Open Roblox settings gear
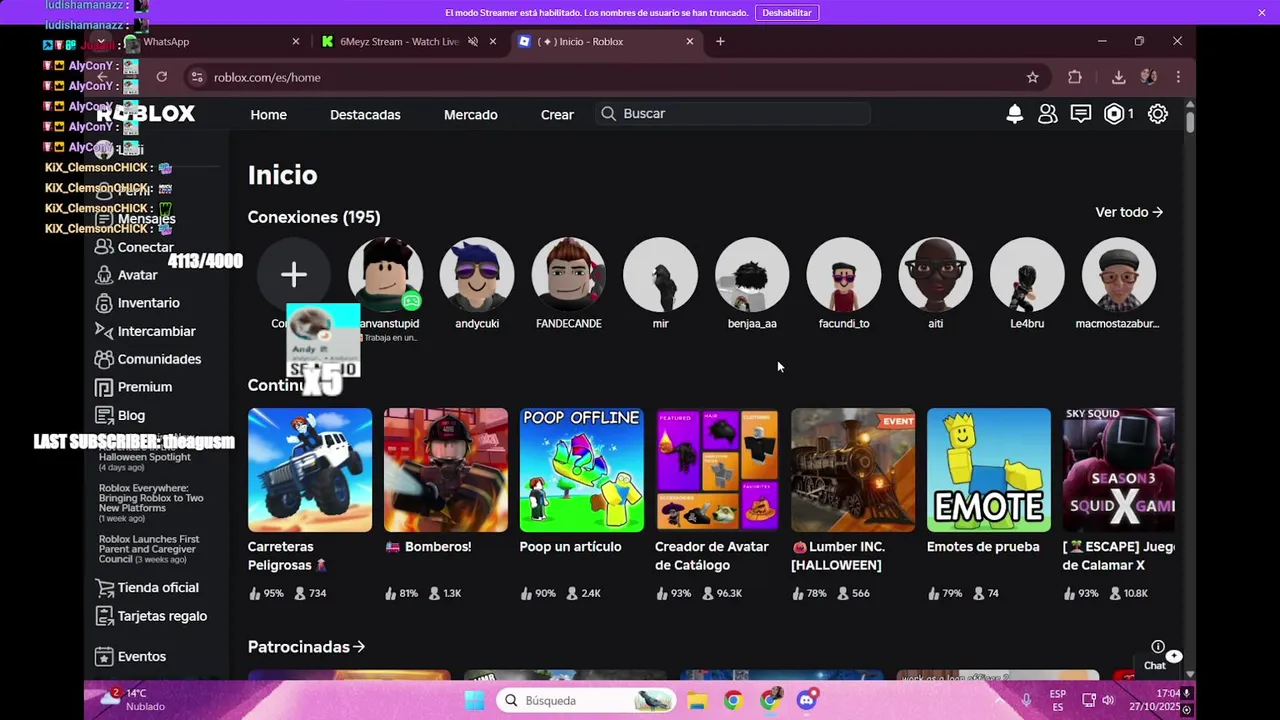This screenshot has width=1280, height=720. 1158,114
